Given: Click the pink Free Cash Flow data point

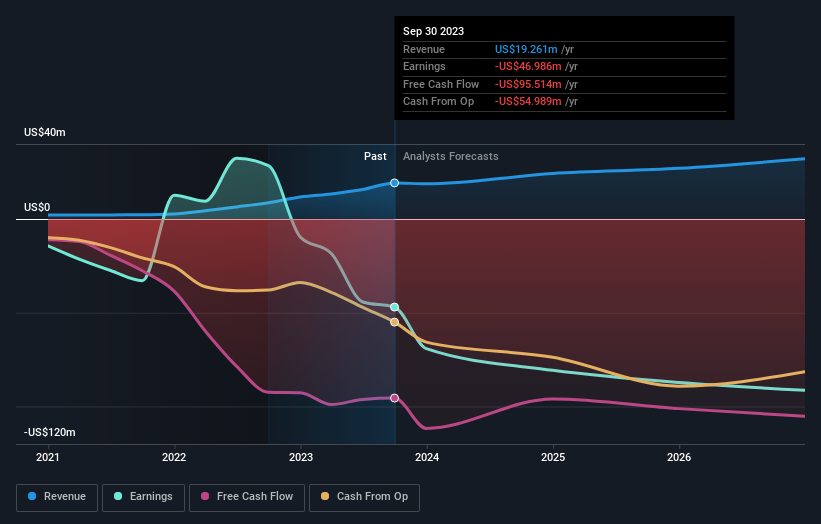Looking at the screenshot, I should click(394, 398).
